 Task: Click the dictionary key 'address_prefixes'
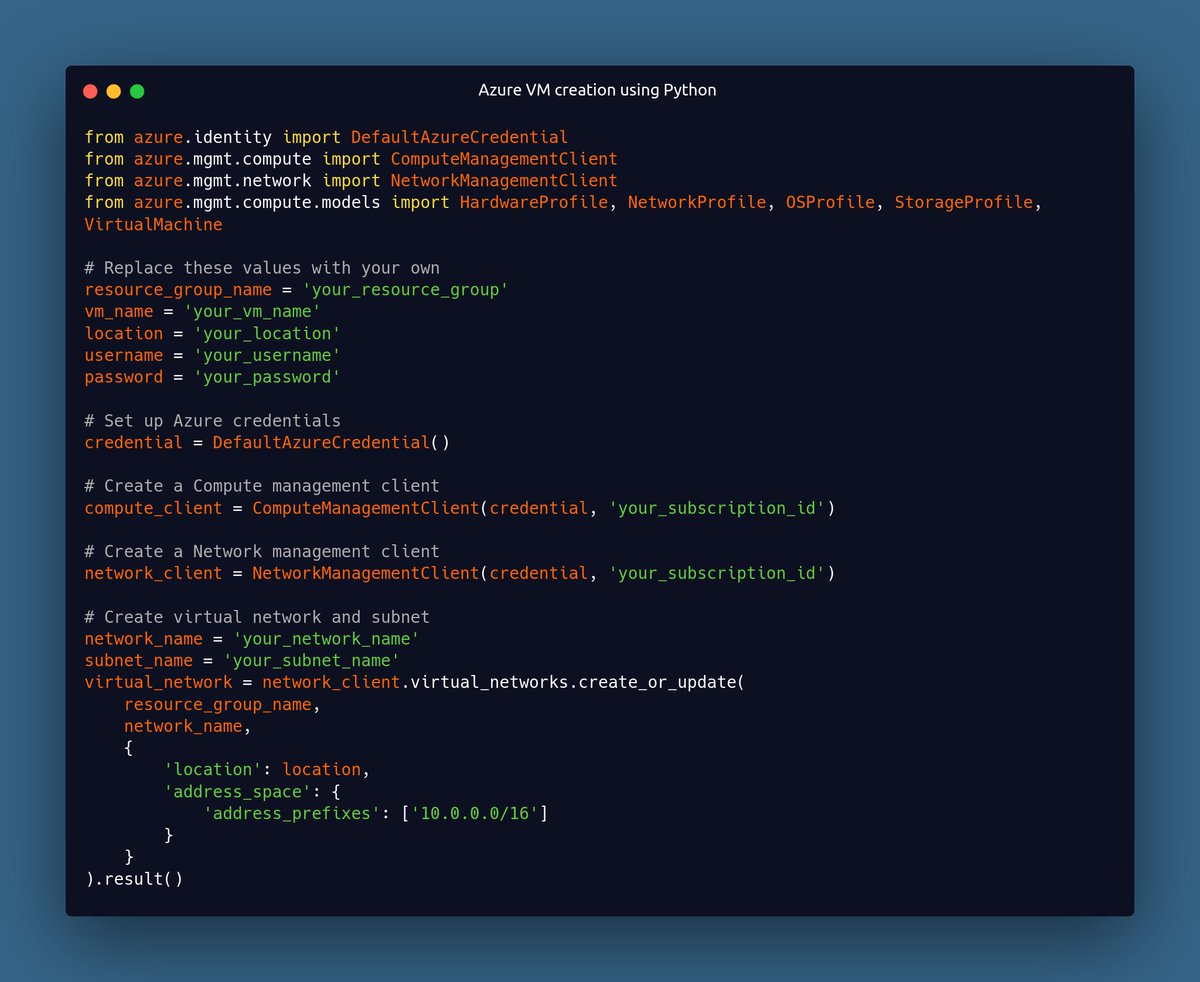coord(292,814)
